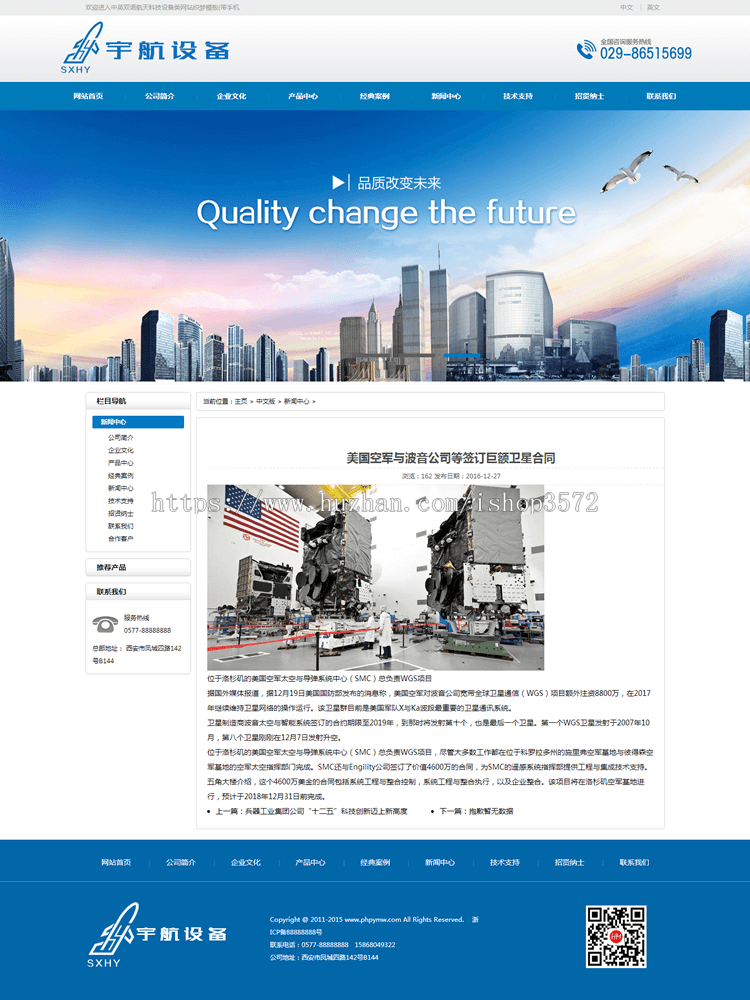Open 公司简介 in footer navigation
This screenshot has height=1000, width=750.
point(181,862)
